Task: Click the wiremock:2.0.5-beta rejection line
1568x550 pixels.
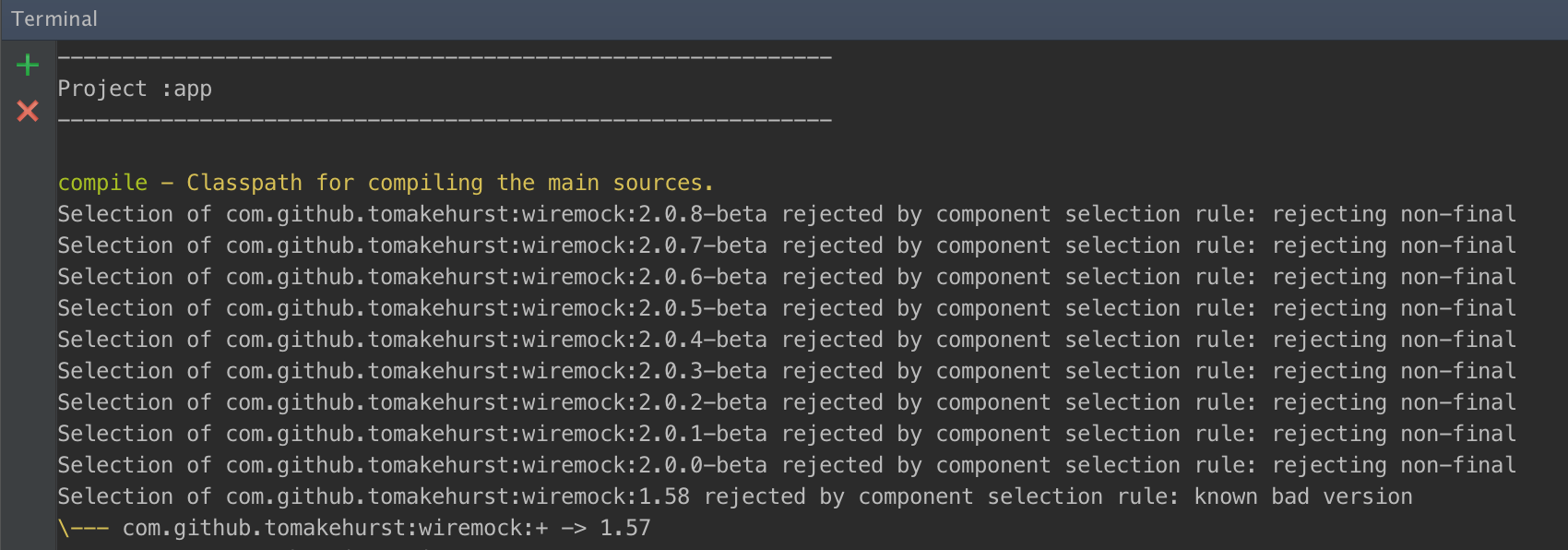Action: 786,308
